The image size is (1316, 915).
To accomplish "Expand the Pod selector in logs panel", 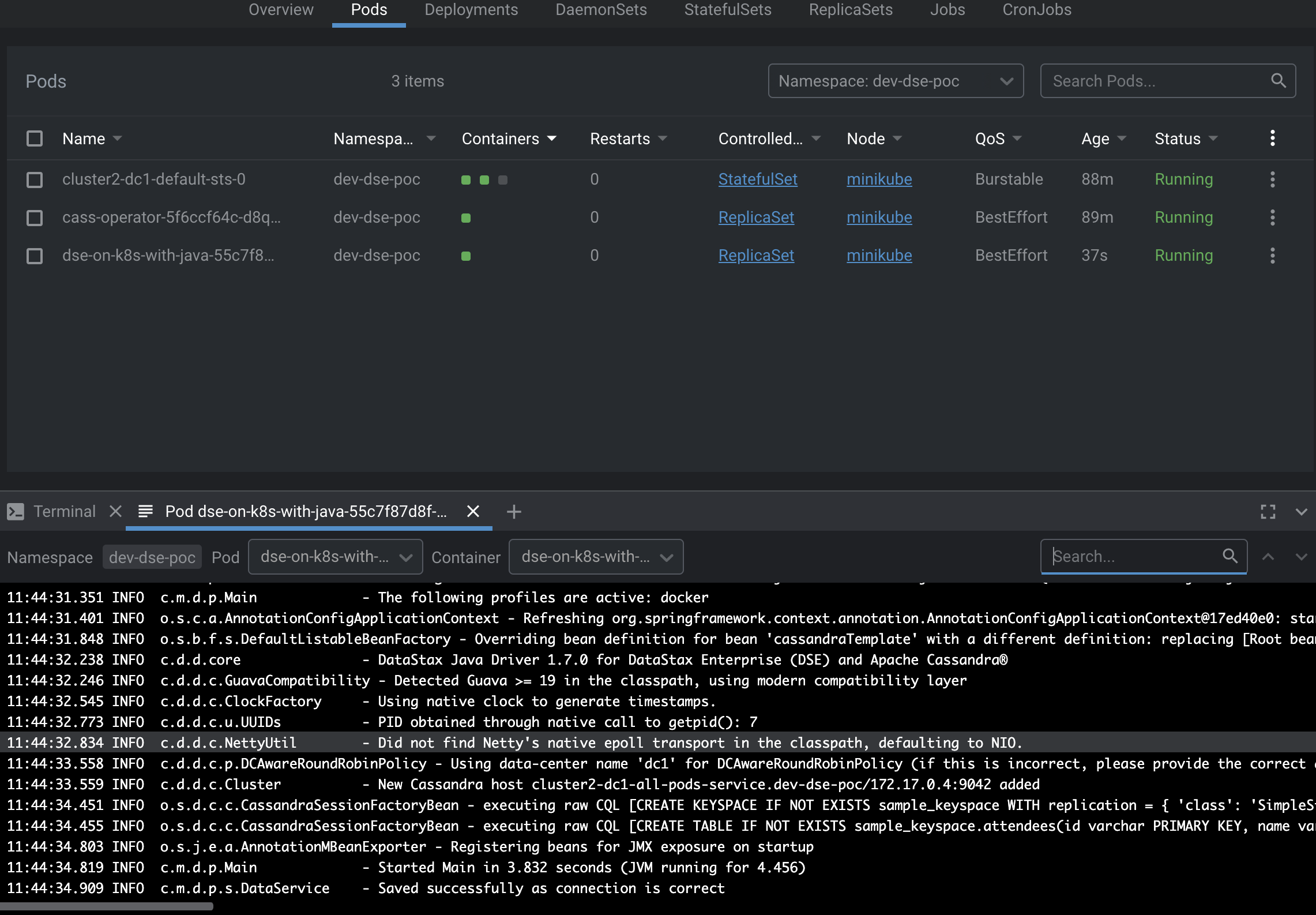I will pyautogui.click(x=335, y=557).
